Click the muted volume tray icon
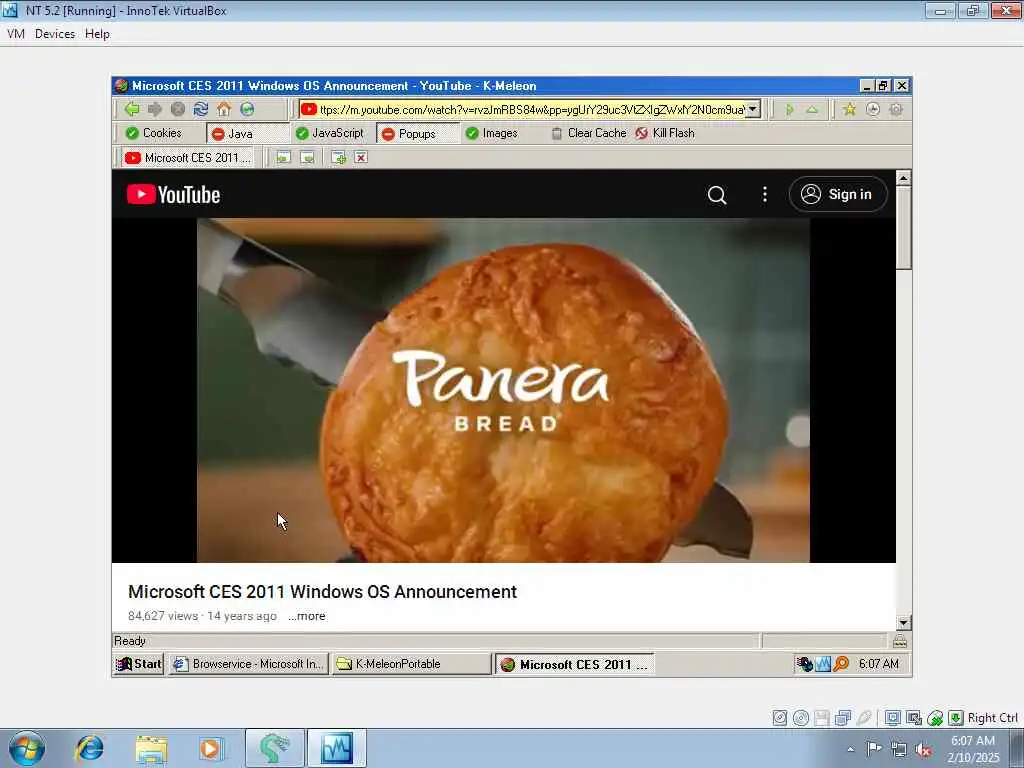Image resolution: width=1024 pixels, height=768 pixels. click(923, 750)
